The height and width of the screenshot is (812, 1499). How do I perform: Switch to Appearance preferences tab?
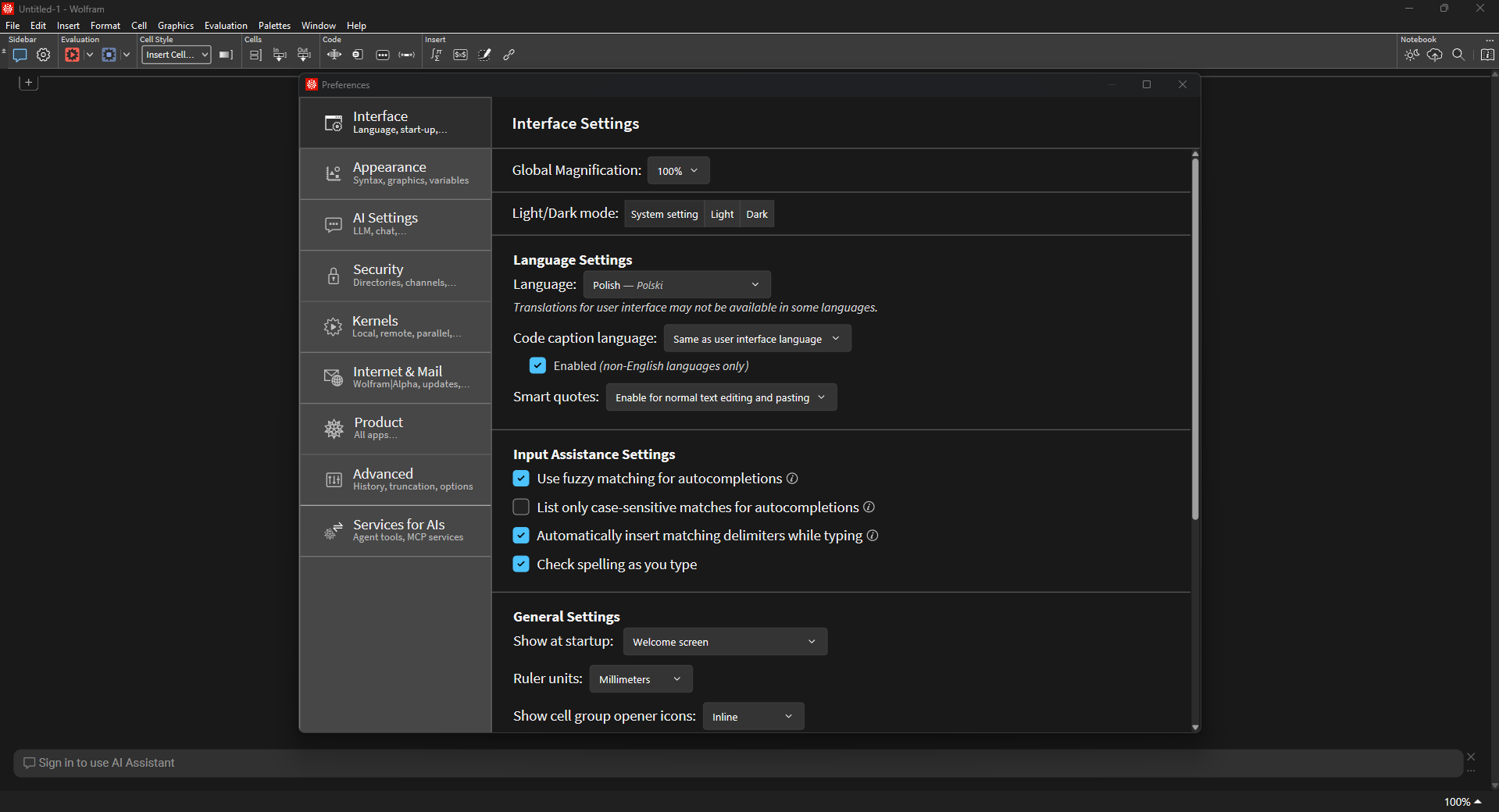coord(395,173)
